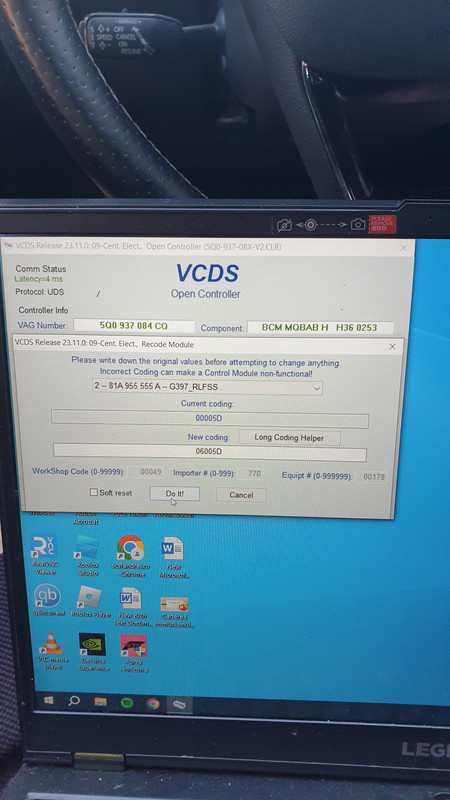Click the New coding field 06005D
Screen dimensions: 450x800
click(x=209, y=452)
